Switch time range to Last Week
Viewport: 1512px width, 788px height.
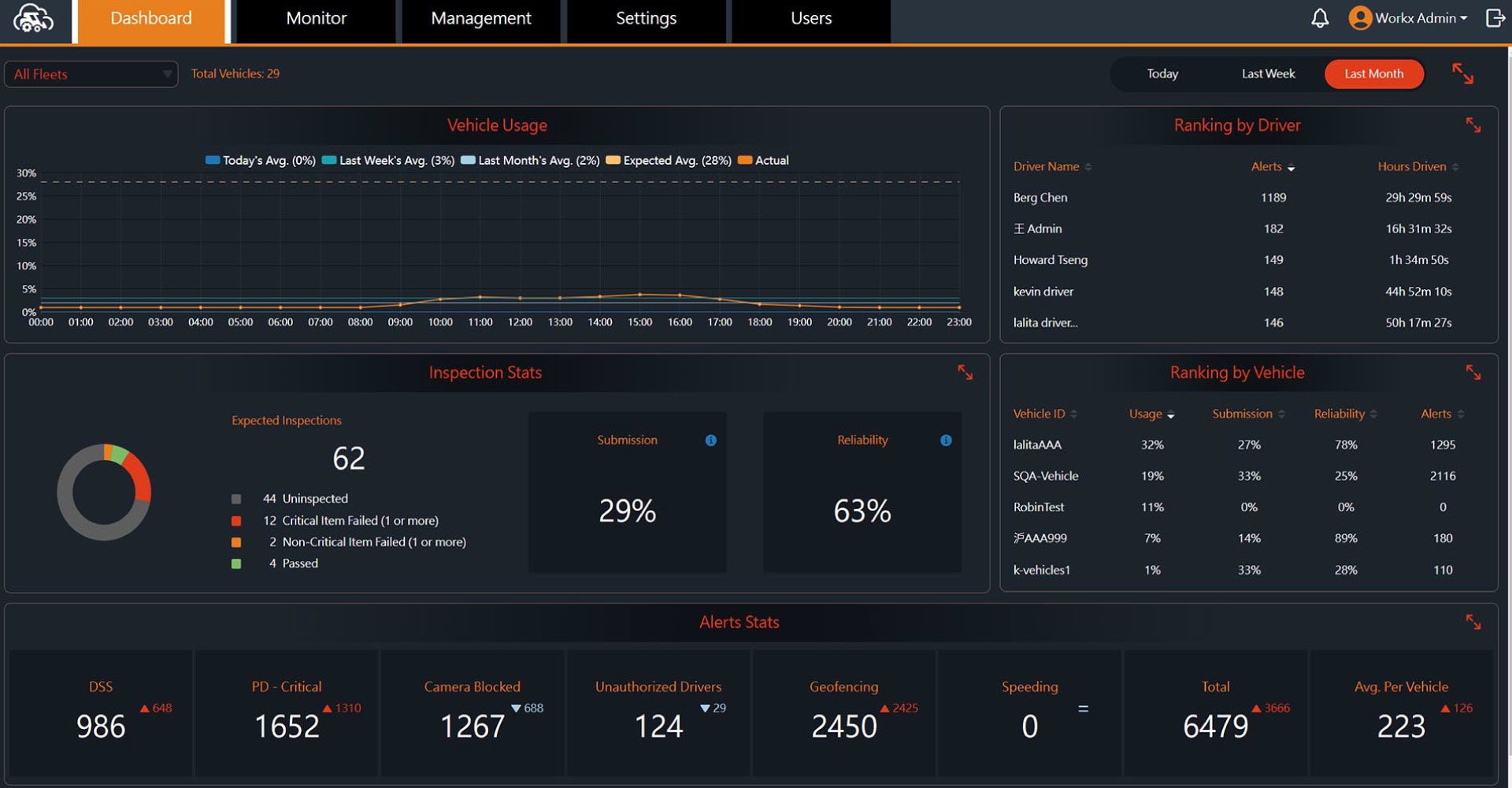point(1268,74)
